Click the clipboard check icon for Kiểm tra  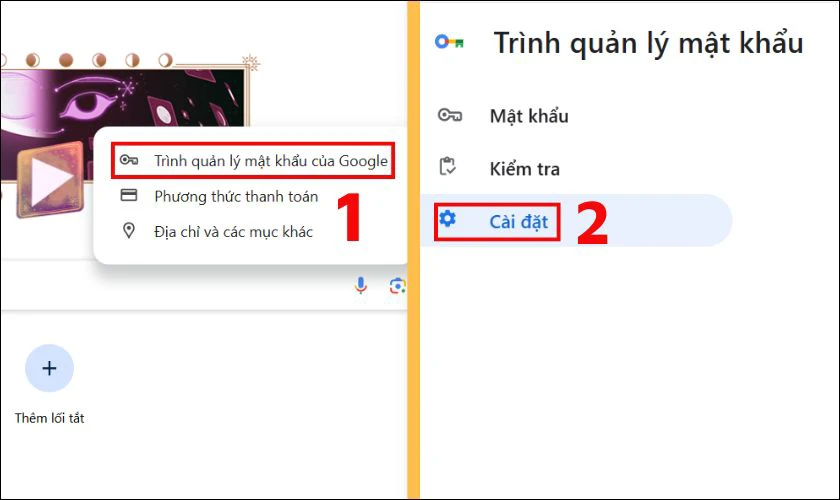449,168
